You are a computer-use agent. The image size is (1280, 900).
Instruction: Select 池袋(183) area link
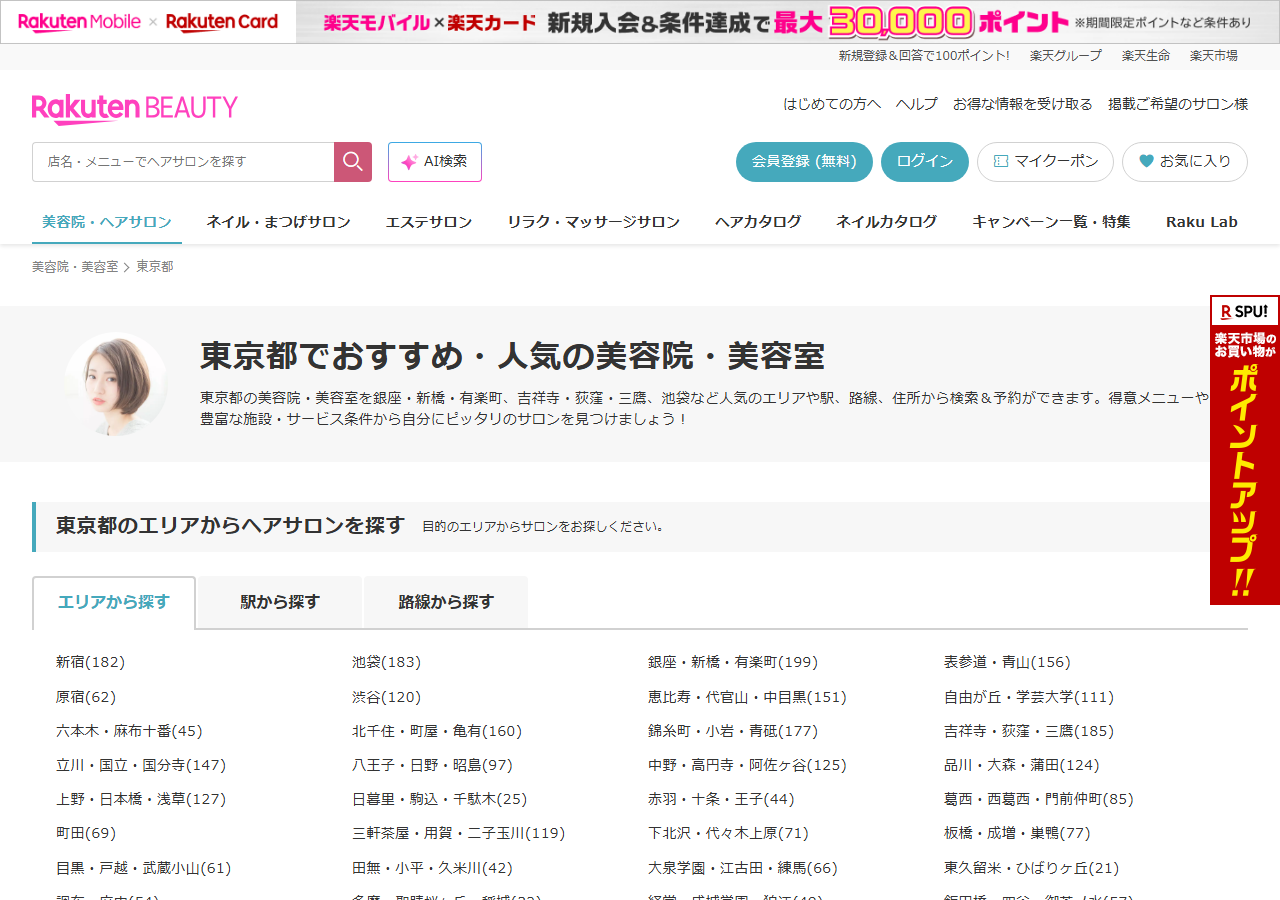coord(386,662)
